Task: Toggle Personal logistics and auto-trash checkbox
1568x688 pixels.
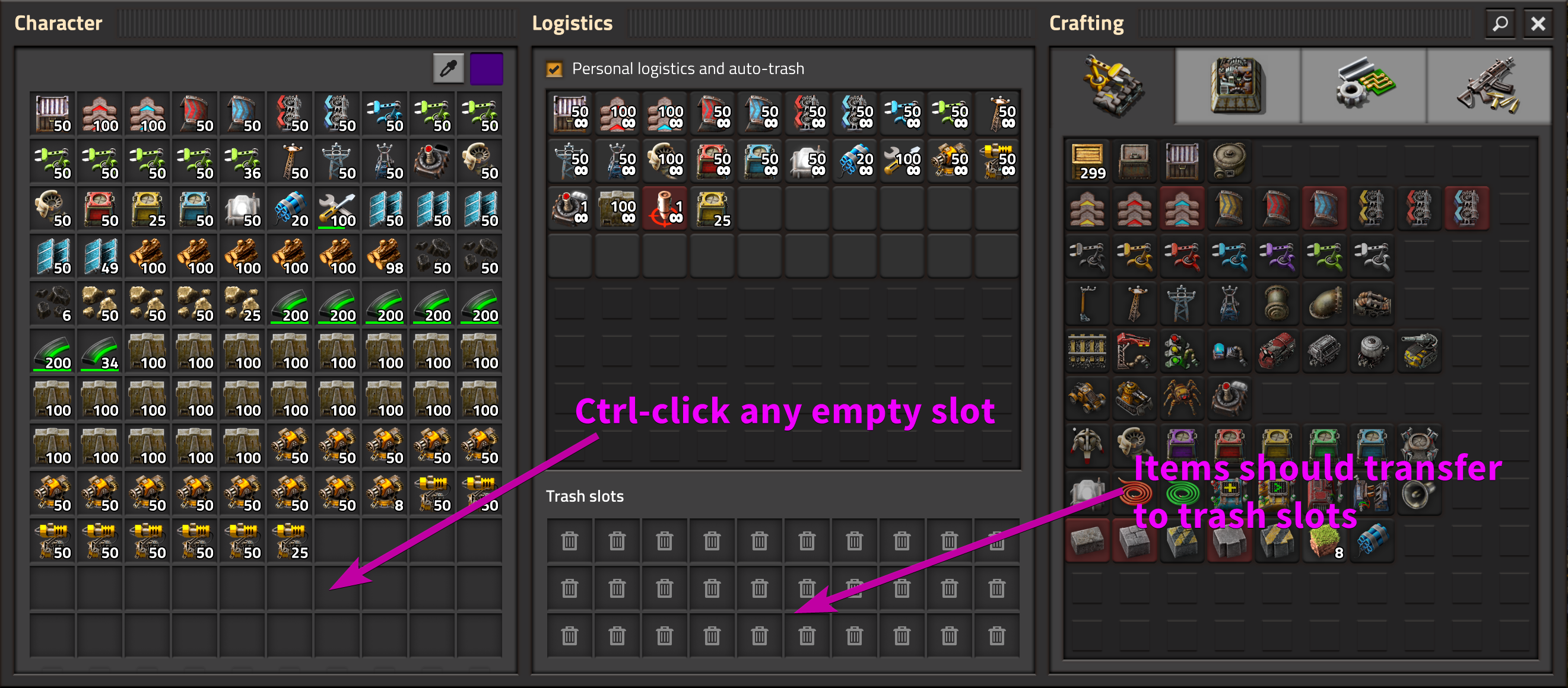Action: (554, 69)
